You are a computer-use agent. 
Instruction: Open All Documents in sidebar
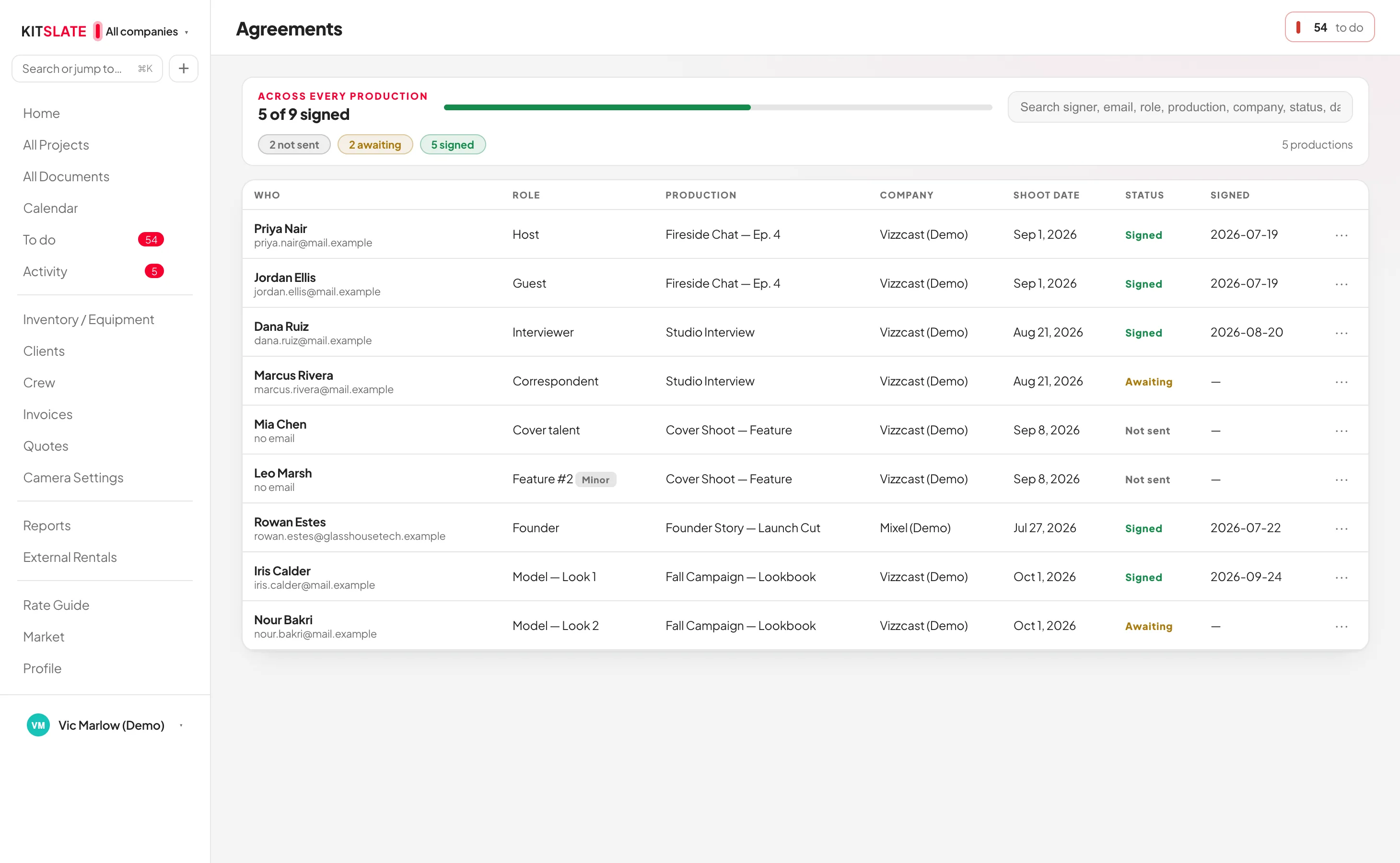pyautogui.click(x=66, y=177)
